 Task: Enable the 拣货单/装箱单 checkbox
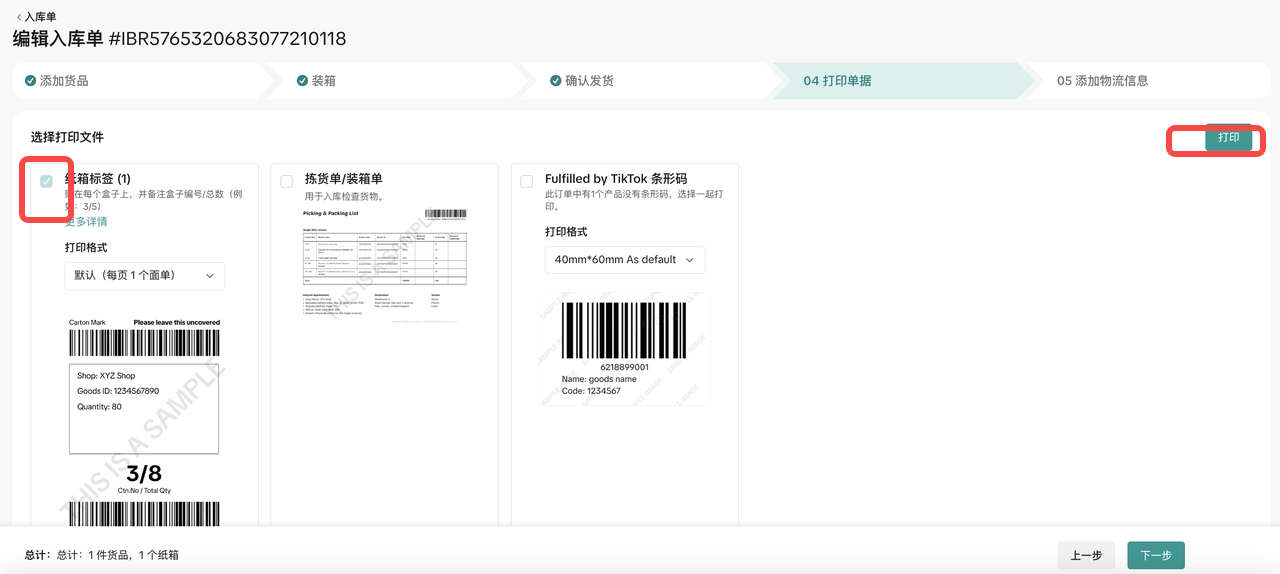click(287, 181)
